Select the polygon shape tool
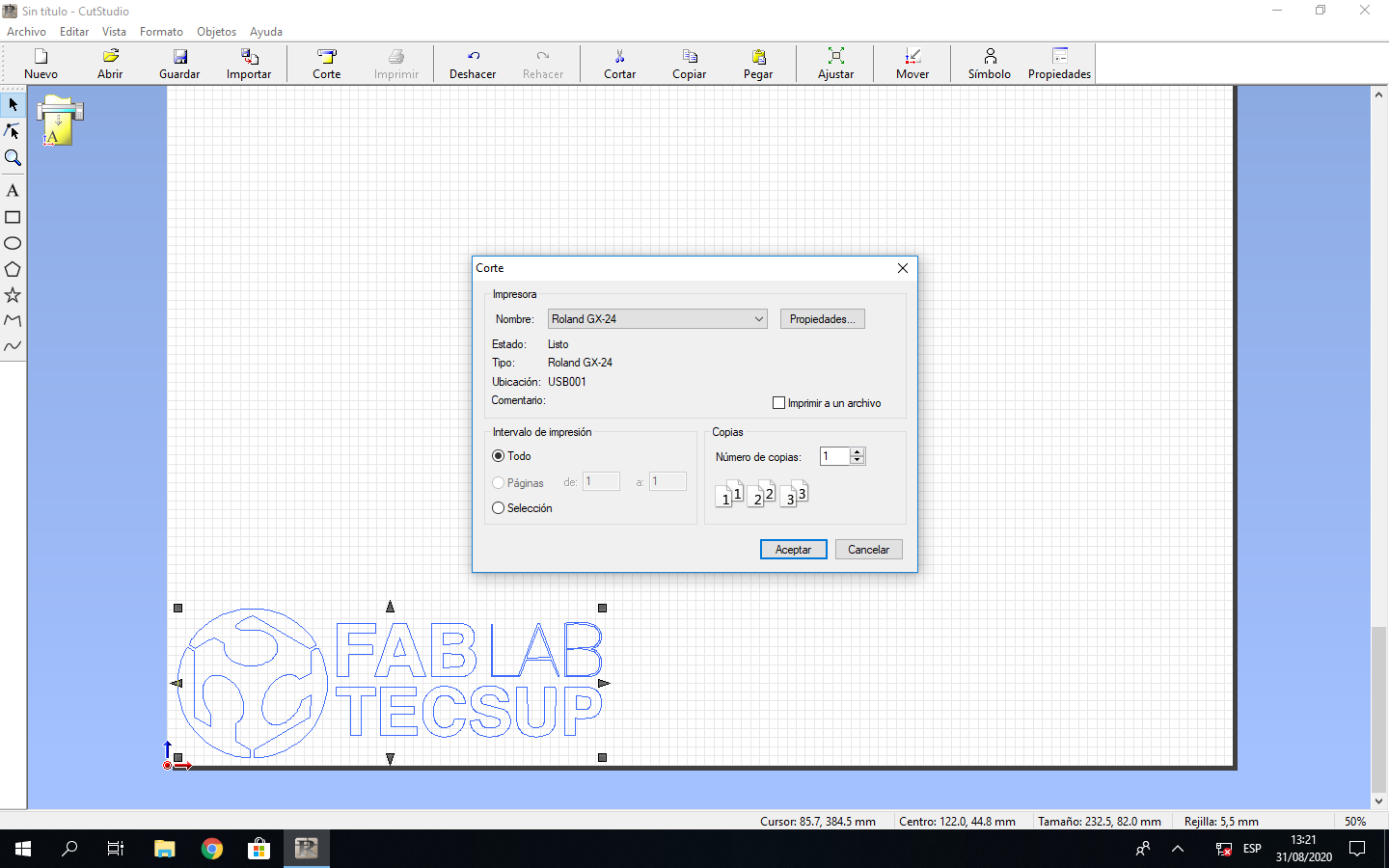Image resolution: width=1389 pixels, height=868 pixels. click(13, 269)
